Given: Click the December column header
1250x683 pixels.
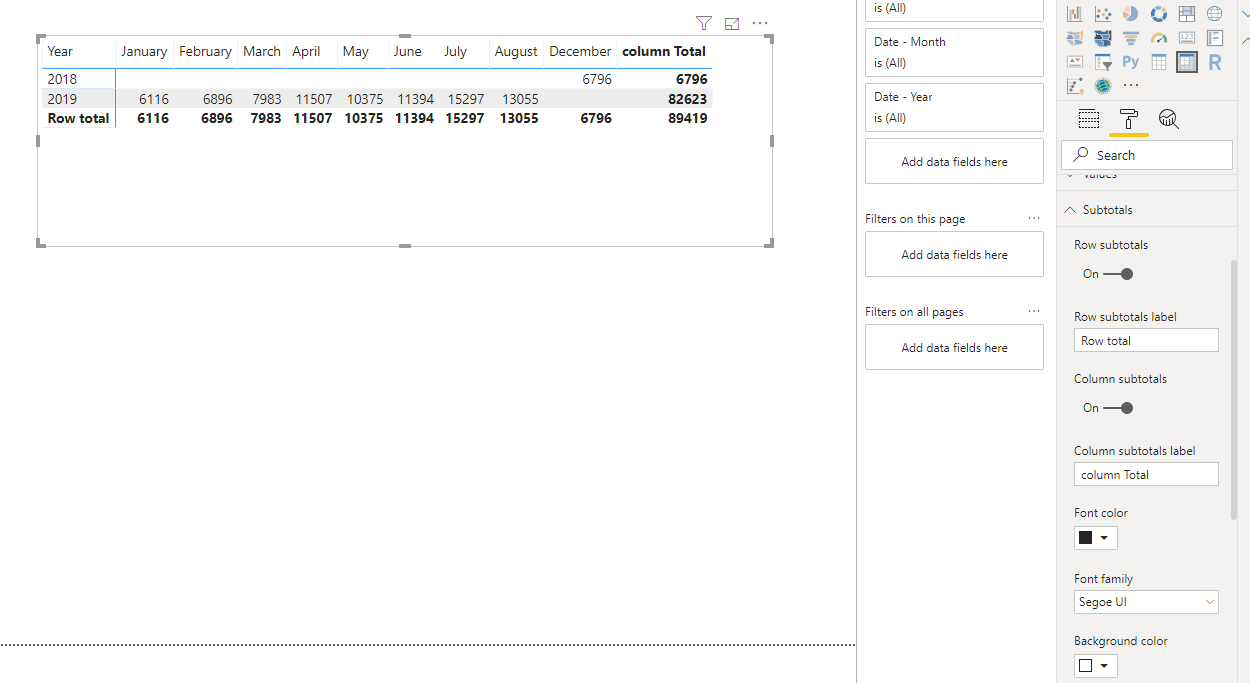Looking at the screenshot, I should tap(580, 51).
